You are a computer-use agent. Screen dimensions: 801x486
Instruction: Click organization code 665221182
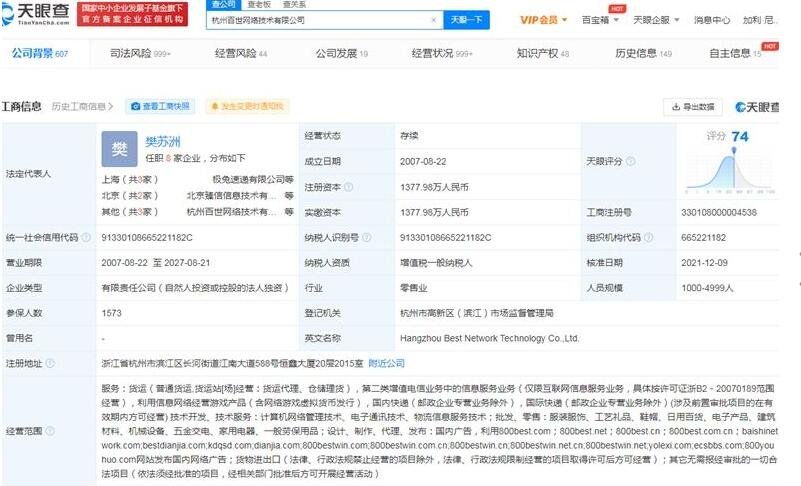703,237
